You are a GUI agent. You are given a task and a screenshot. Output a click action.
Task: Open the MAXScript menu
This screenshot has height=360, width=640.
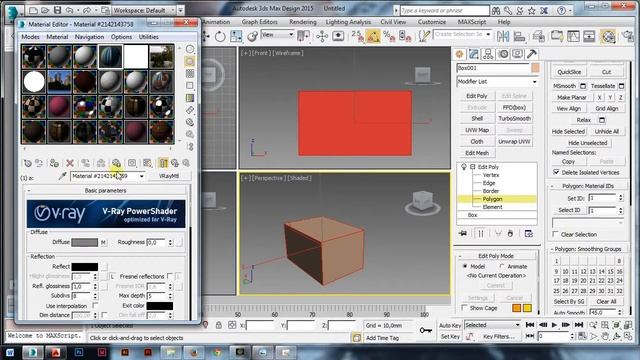point(472,22)
